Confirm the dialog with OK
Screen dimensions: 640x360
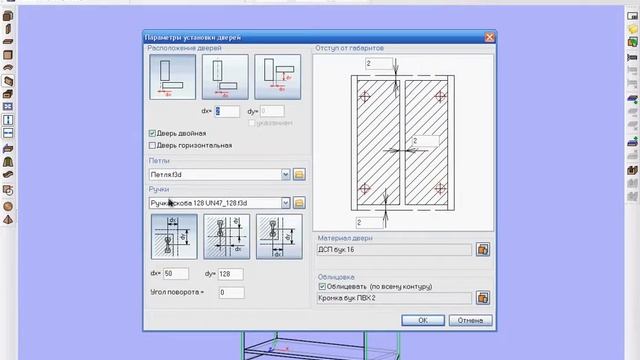(423, 320)
